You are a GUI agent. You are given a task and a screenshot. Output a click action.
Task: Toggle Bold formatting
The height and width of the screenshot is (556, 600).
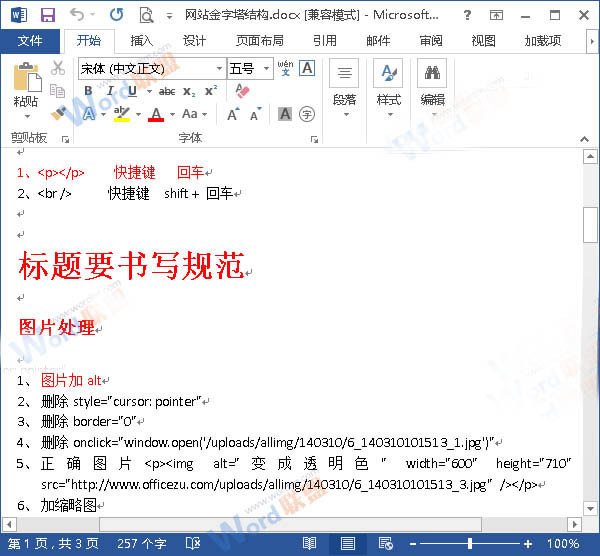[x=88, y=91]
